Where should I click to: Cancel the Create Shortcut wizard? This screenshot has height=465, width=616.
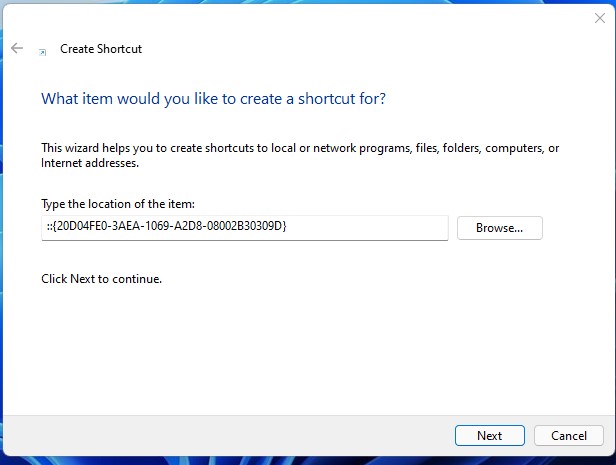[x=568, y=436]
